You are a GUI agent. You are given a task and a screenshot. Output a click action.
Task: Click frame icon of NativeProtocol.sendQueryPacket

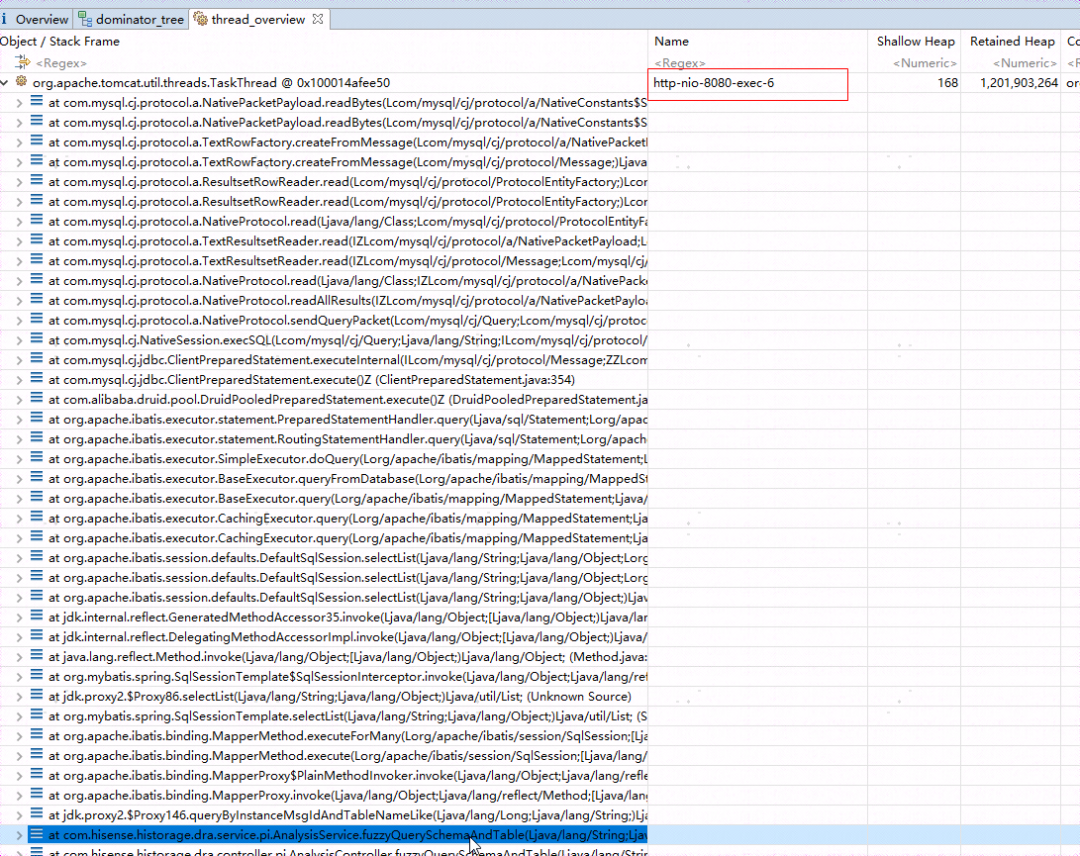point(37,320)
